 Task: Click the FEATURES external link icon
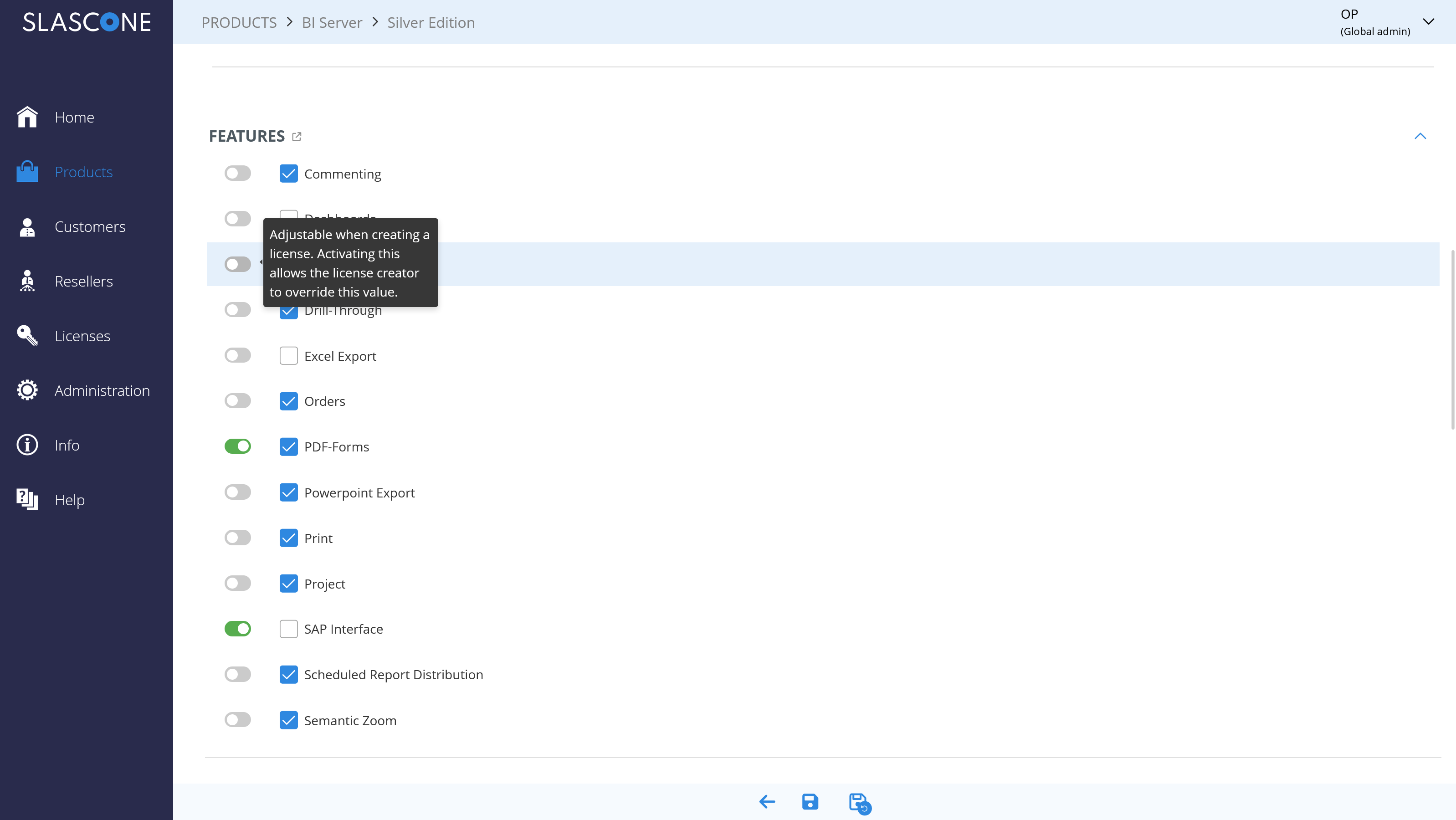coord(297,136)
